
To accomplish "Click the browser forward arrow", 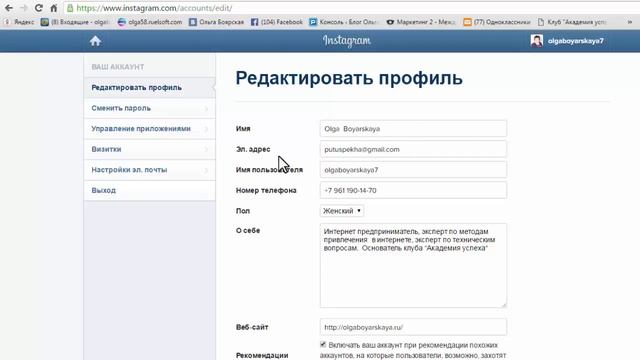I will point(24,8).
